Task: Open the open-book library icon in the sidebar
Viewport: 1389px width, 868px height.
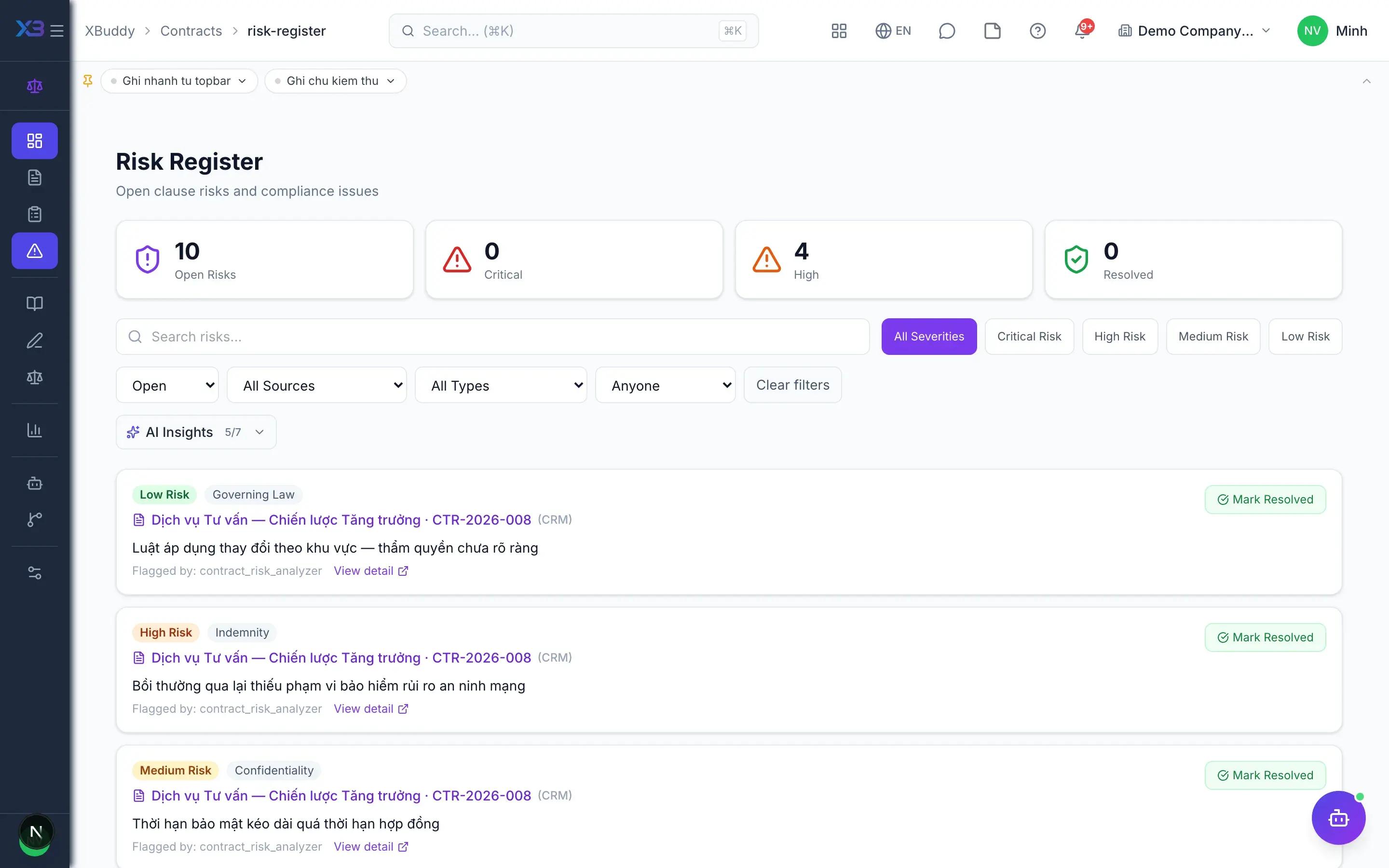Action: [x=34, y=304]
